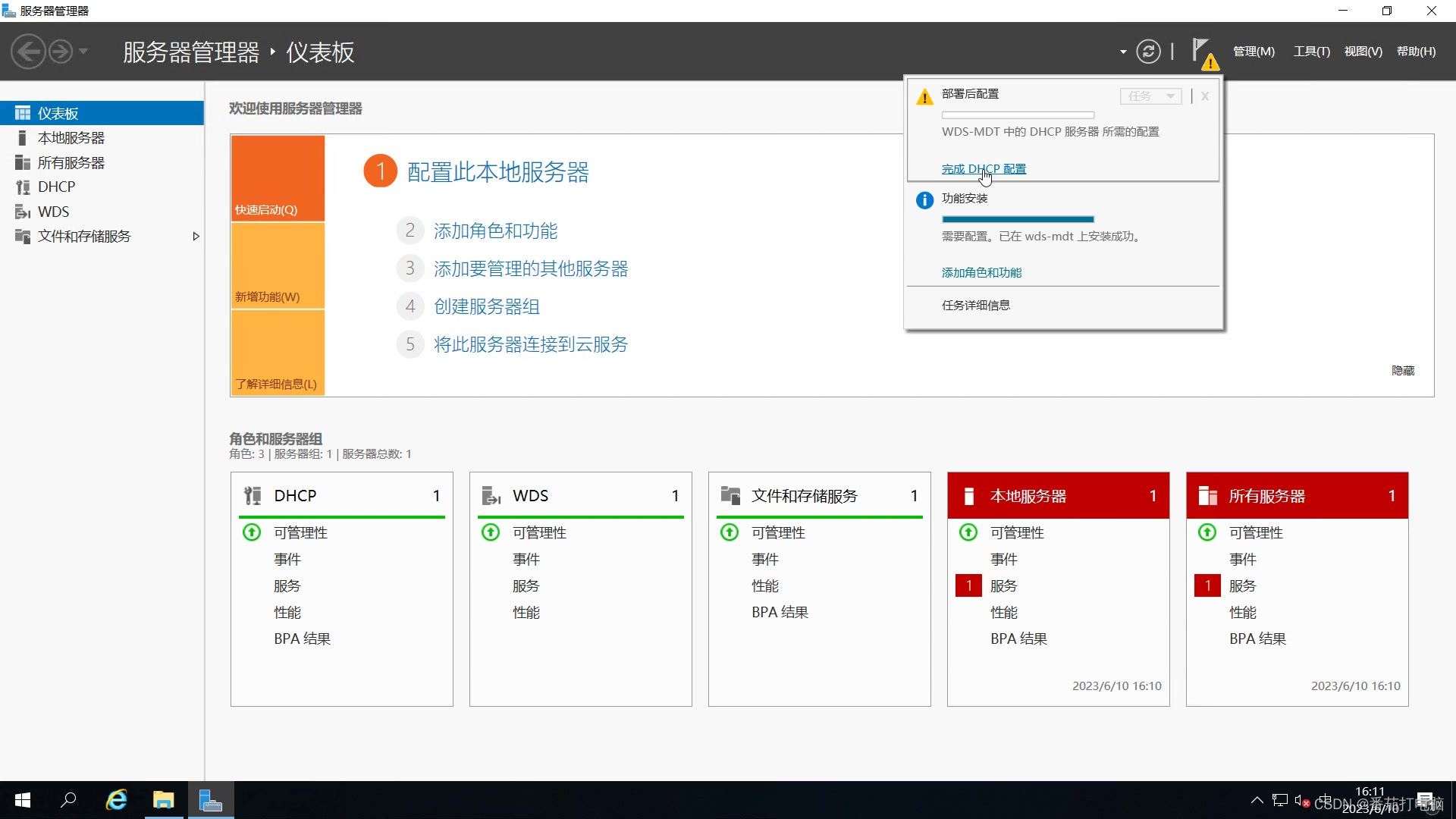
Task: Click the 文件和存储服务 sidebar icon
Action: (x=23, y=237)
